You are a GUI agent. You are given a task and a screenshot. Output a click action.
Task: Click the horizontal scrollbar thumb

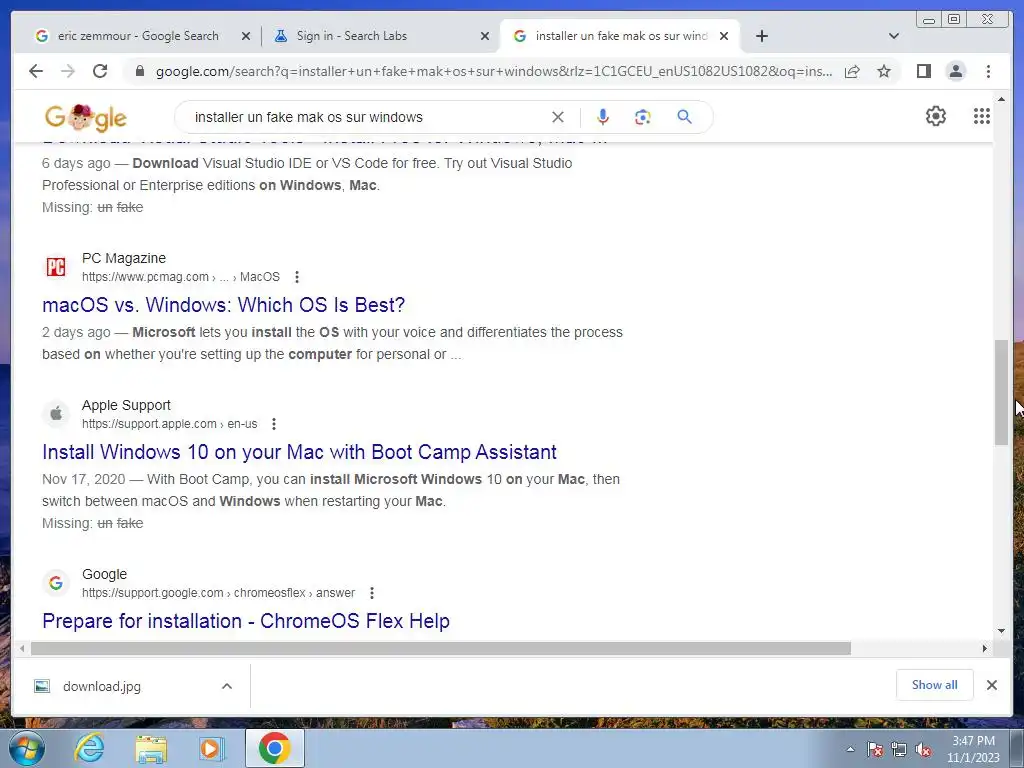pos(441,648)
